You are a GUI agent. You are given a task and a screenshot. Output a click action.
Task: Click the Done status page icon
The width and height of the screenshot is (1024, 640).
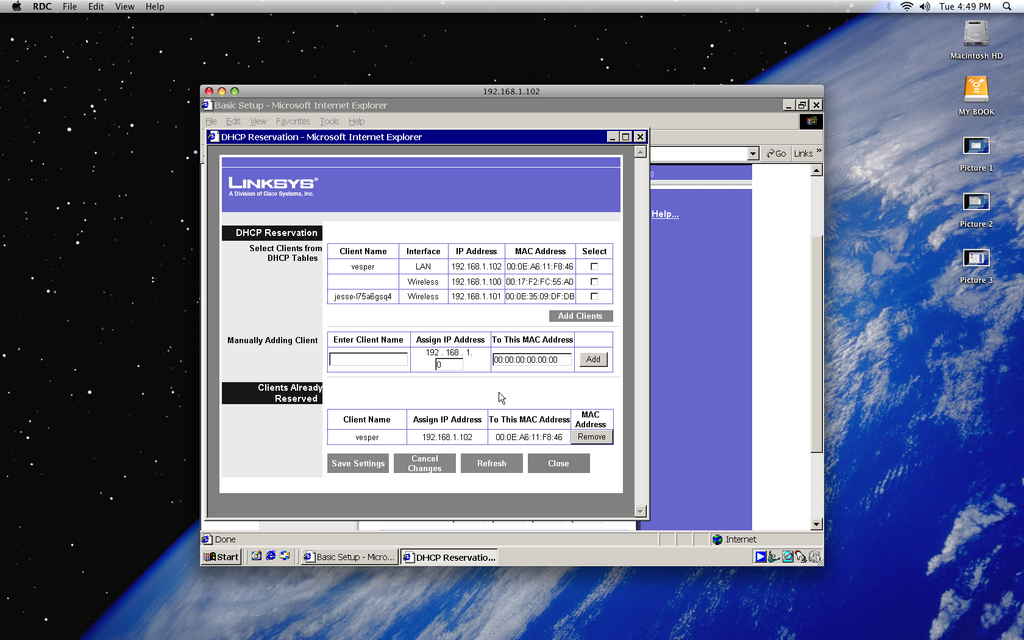tap(207, 539)
